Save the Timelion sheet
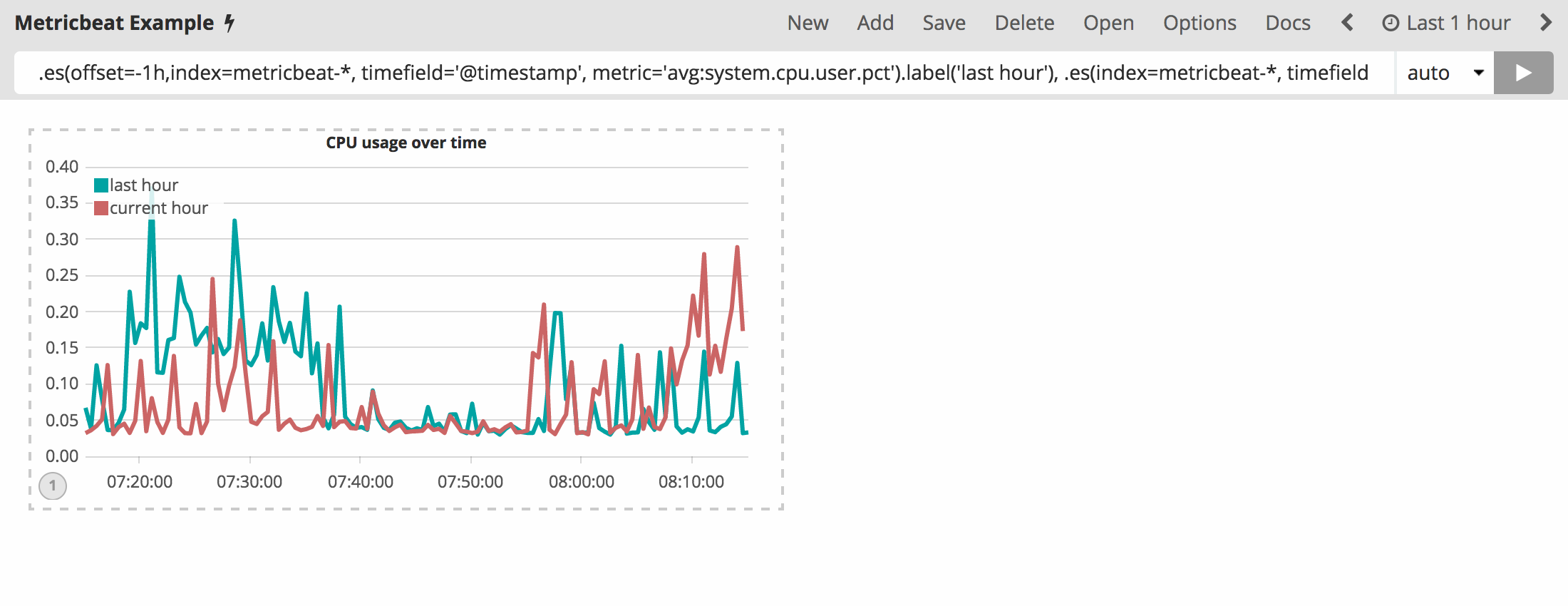 [944, 23]
